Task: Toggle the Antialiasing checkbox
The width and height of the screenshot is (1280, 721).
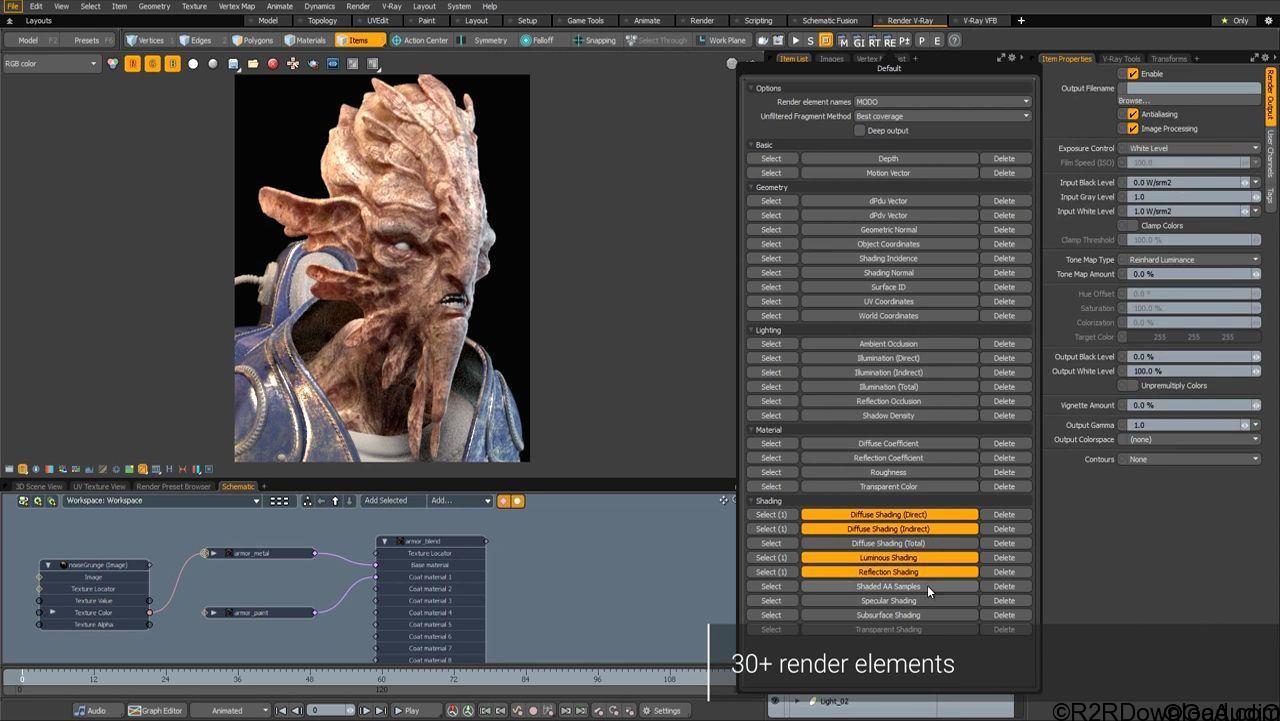Action: (x=1133, y=114)
